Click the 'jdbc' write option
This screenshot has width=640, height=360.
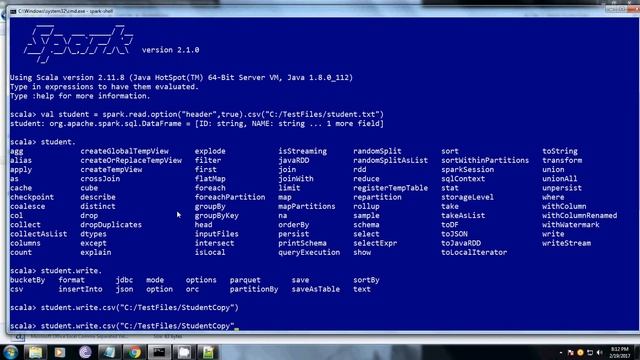(124, 280)
